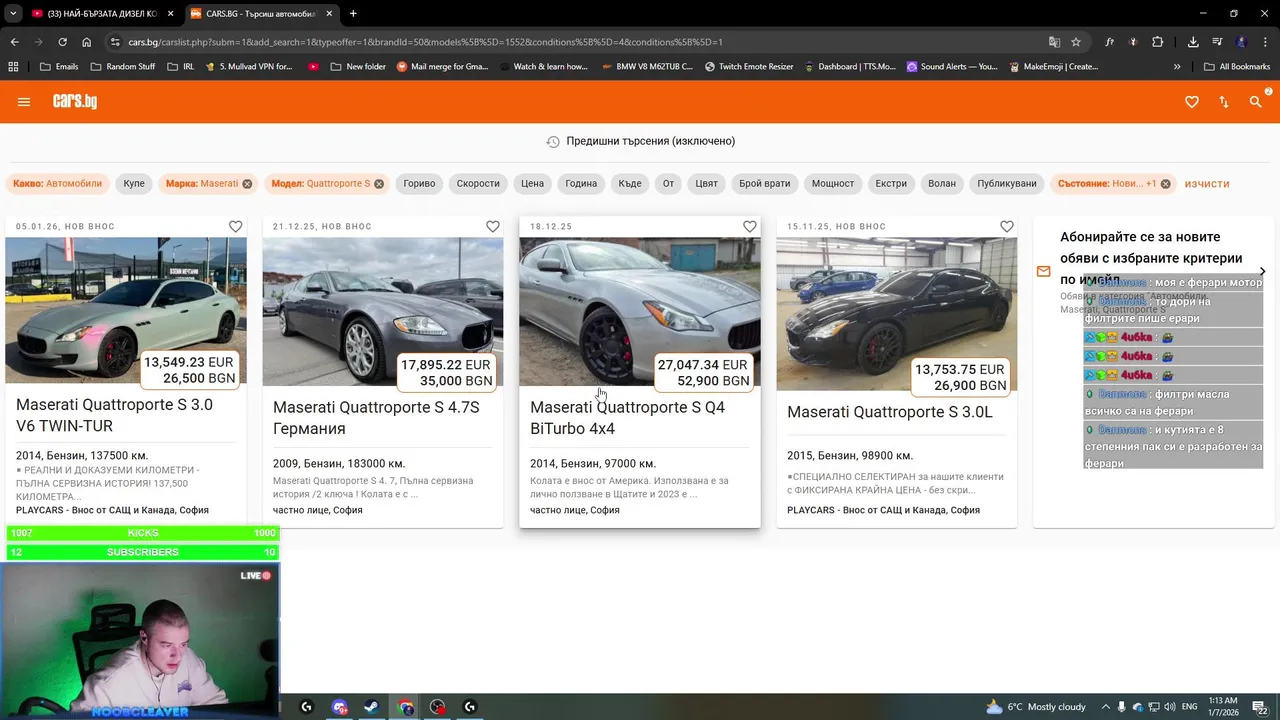
Task: Open Steam from the taskbar
Action: (370, 707)
